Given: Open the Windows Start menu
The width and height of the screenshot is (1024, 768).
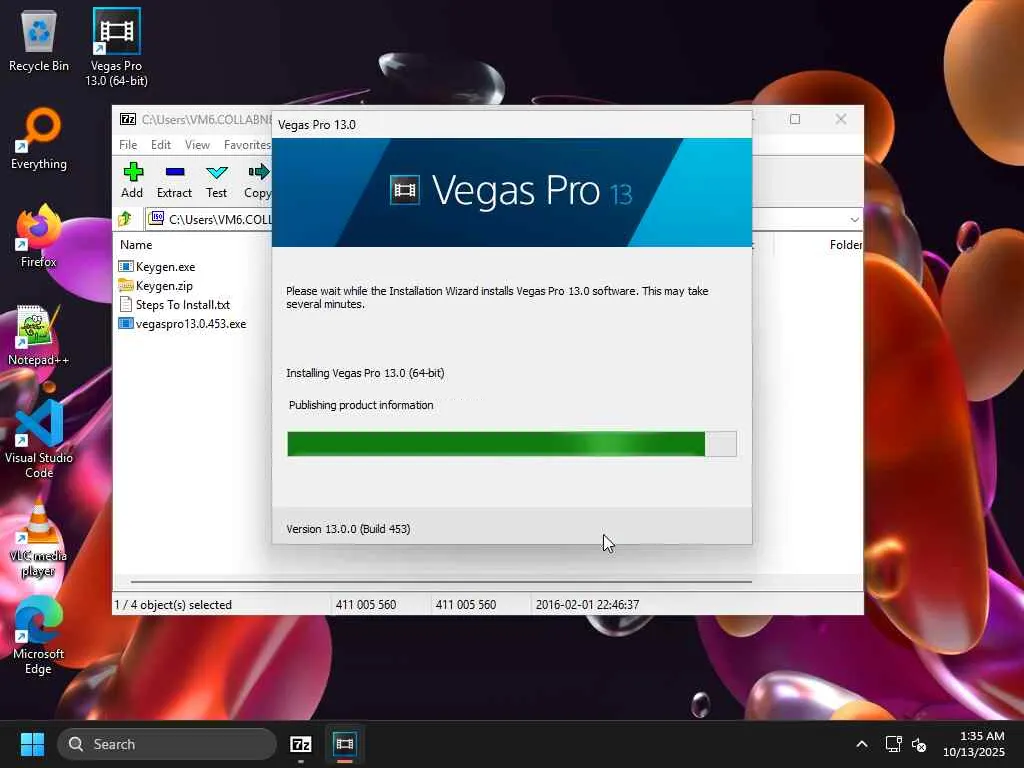Looking at the screenshot, I should pos(32,744).
